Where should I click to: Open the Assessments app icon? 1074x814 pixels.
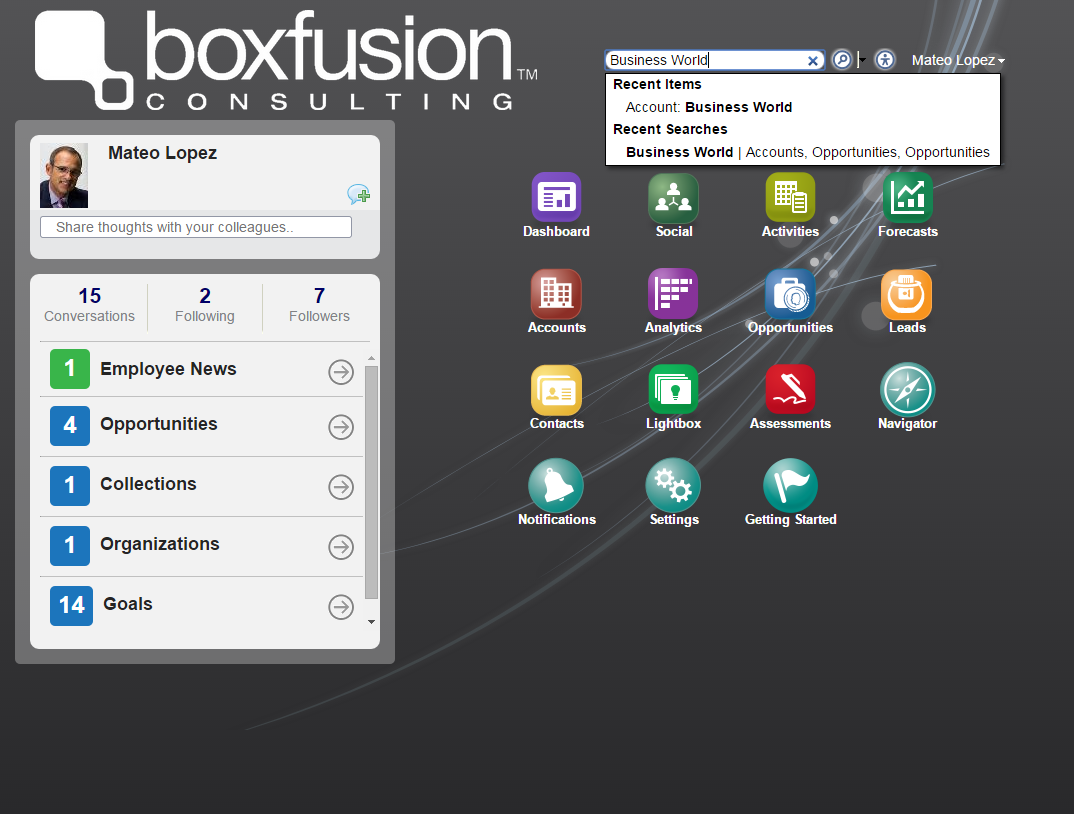[790, 390]
